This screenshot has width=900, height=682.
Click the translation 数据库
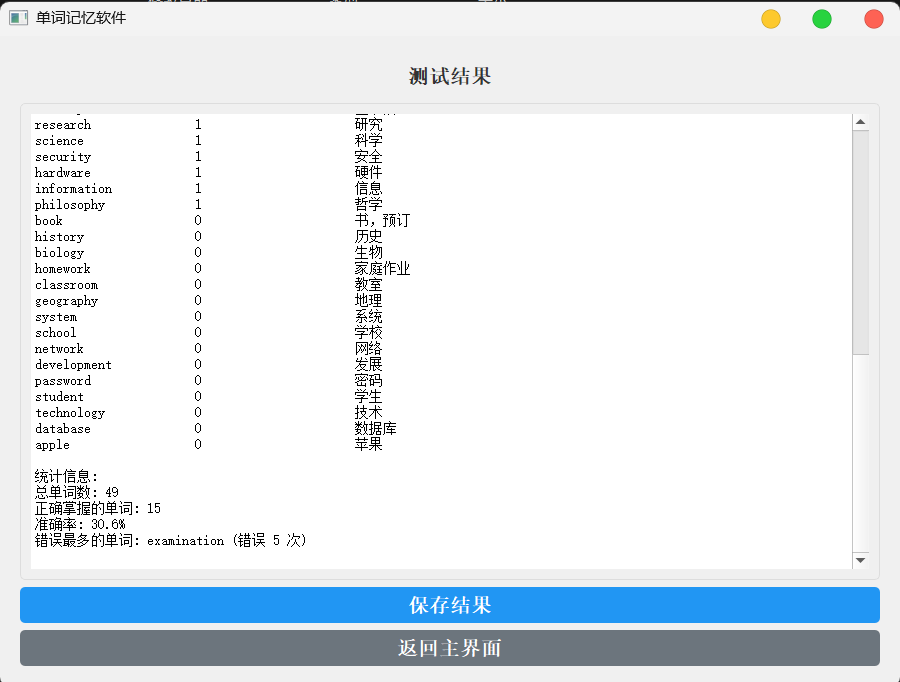pos(375,429)
